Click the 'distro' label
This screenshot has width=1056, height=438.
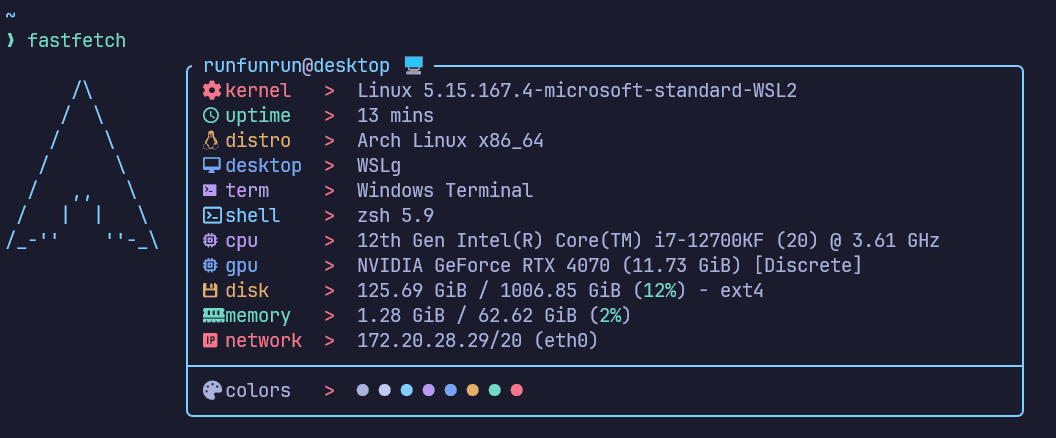tap(258, 140)
